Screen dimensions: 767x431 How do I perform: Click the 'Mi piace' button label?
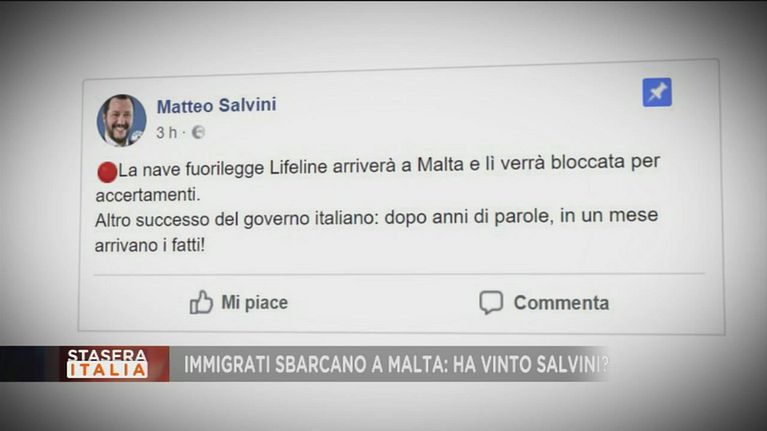coord(254,302)
